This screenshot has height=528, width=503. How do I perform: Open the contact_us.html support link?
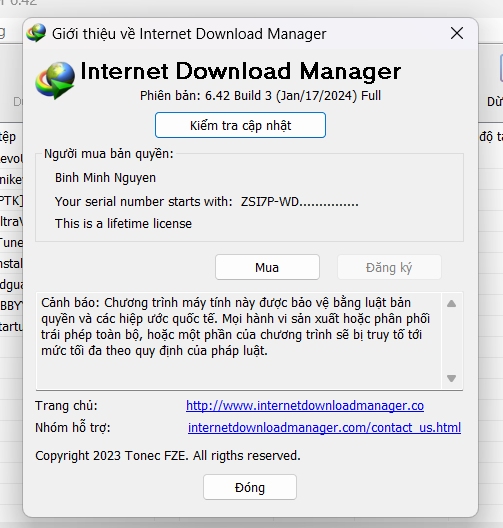coord(324,428)
